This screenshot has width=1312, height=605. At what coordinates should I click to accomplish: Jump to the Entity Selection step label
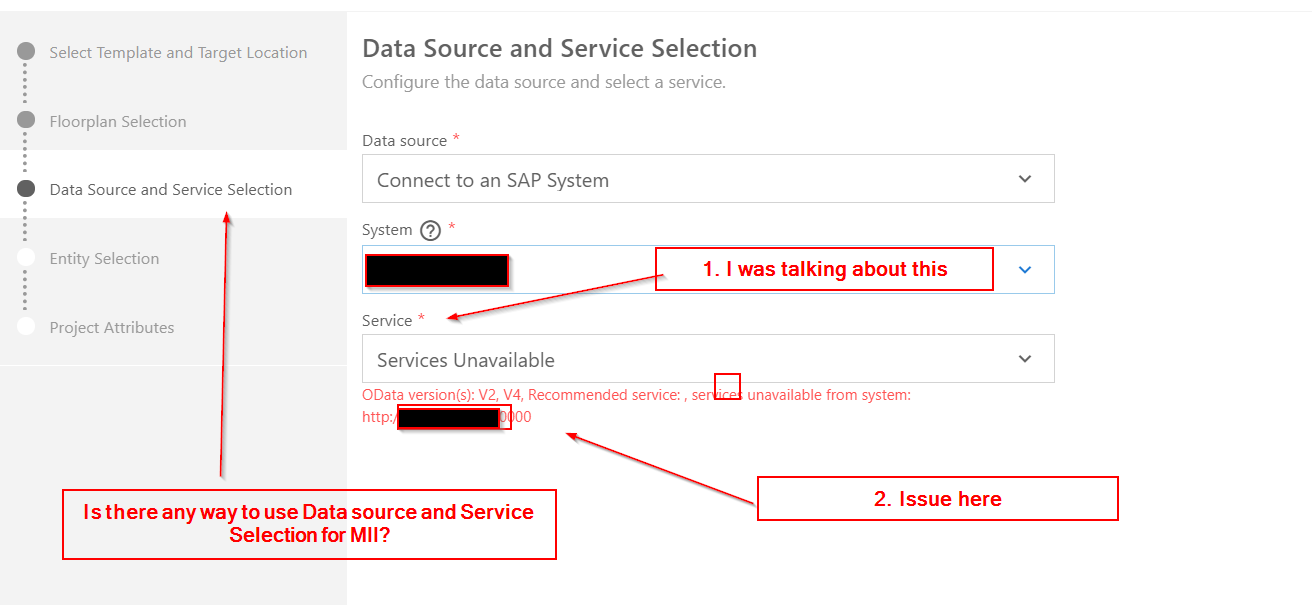(104, 259)
